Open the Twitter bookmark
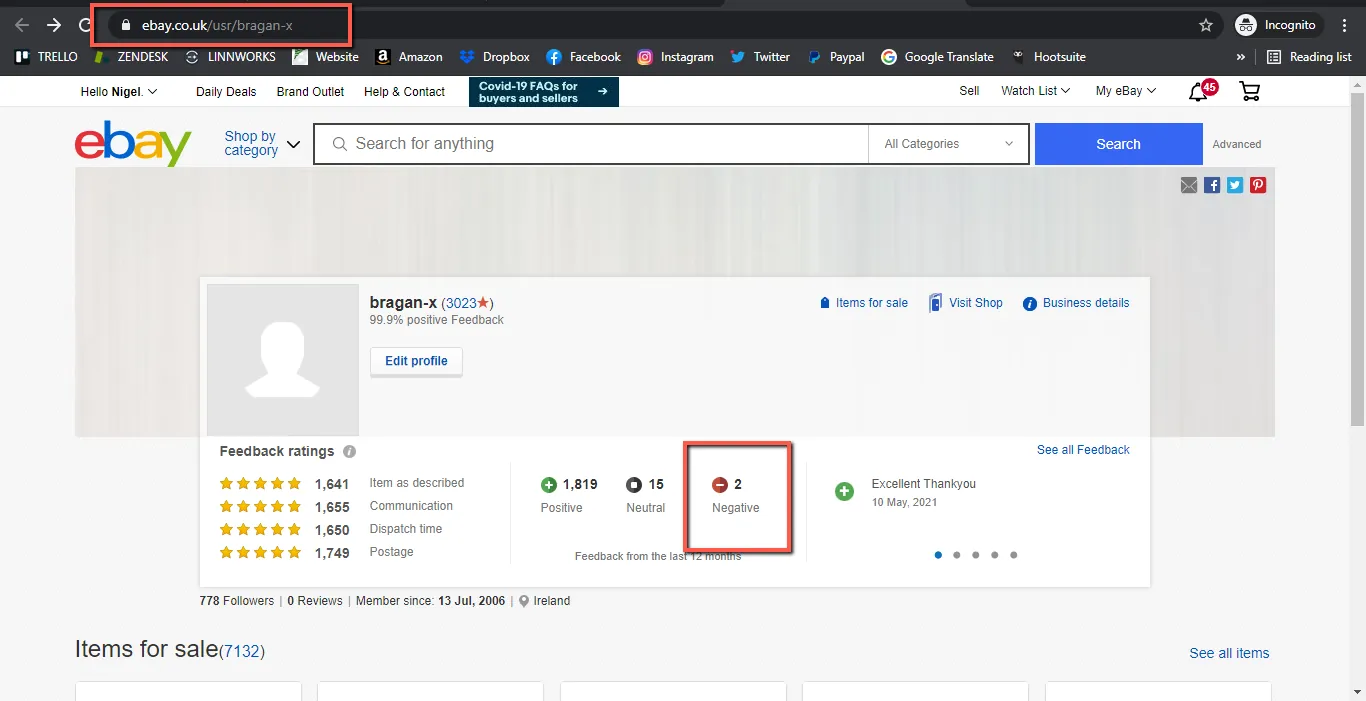Screen dimensions: 1366x701 pyautogui.click(x=760, y=57)
